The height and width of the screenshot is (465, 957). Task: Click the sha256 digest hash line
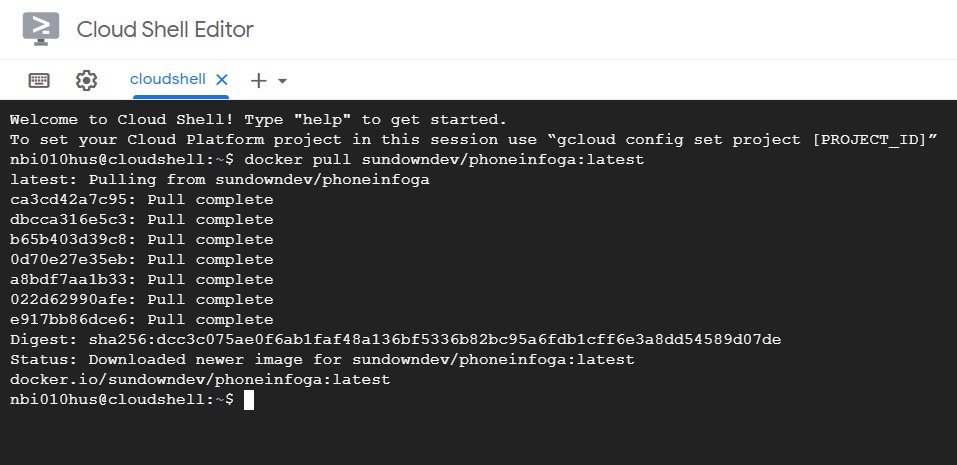click(395, 340)
